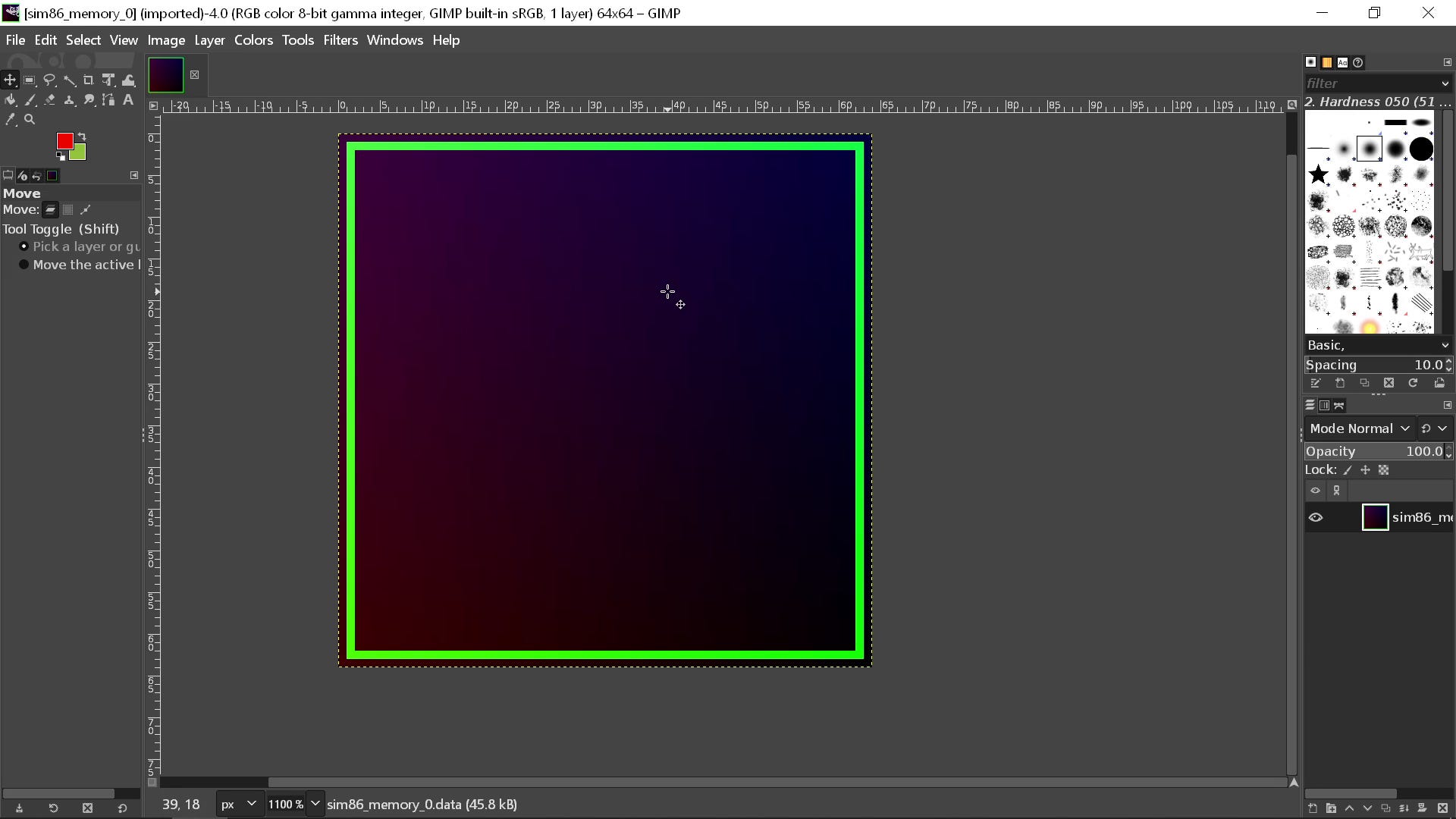Click the sim86_memory image thumbnail tab
Viewport: 1456px width, 819px height.
point(166,74)
